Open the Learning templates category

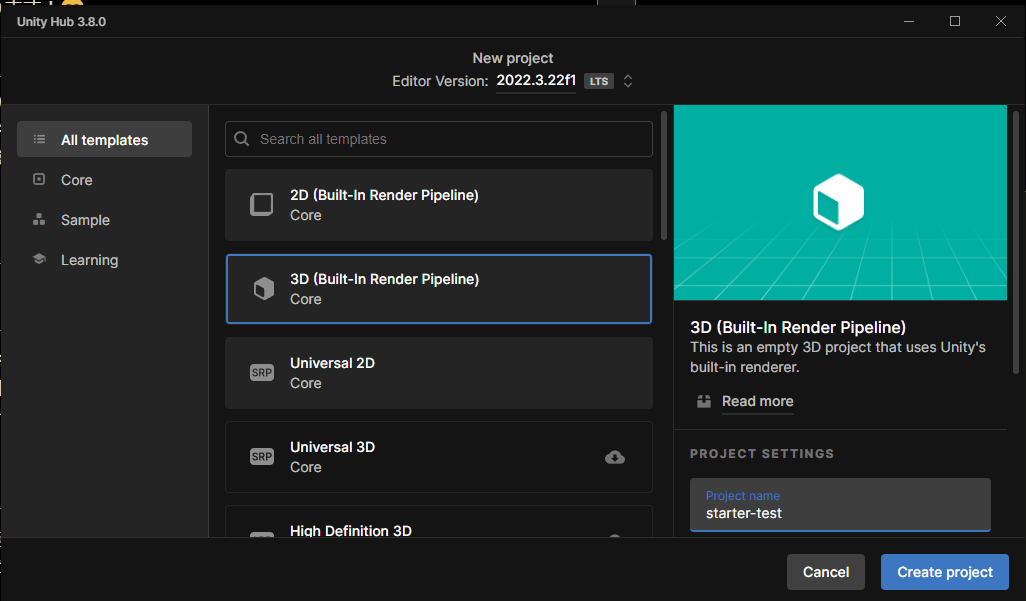click(x=89, y=260)
